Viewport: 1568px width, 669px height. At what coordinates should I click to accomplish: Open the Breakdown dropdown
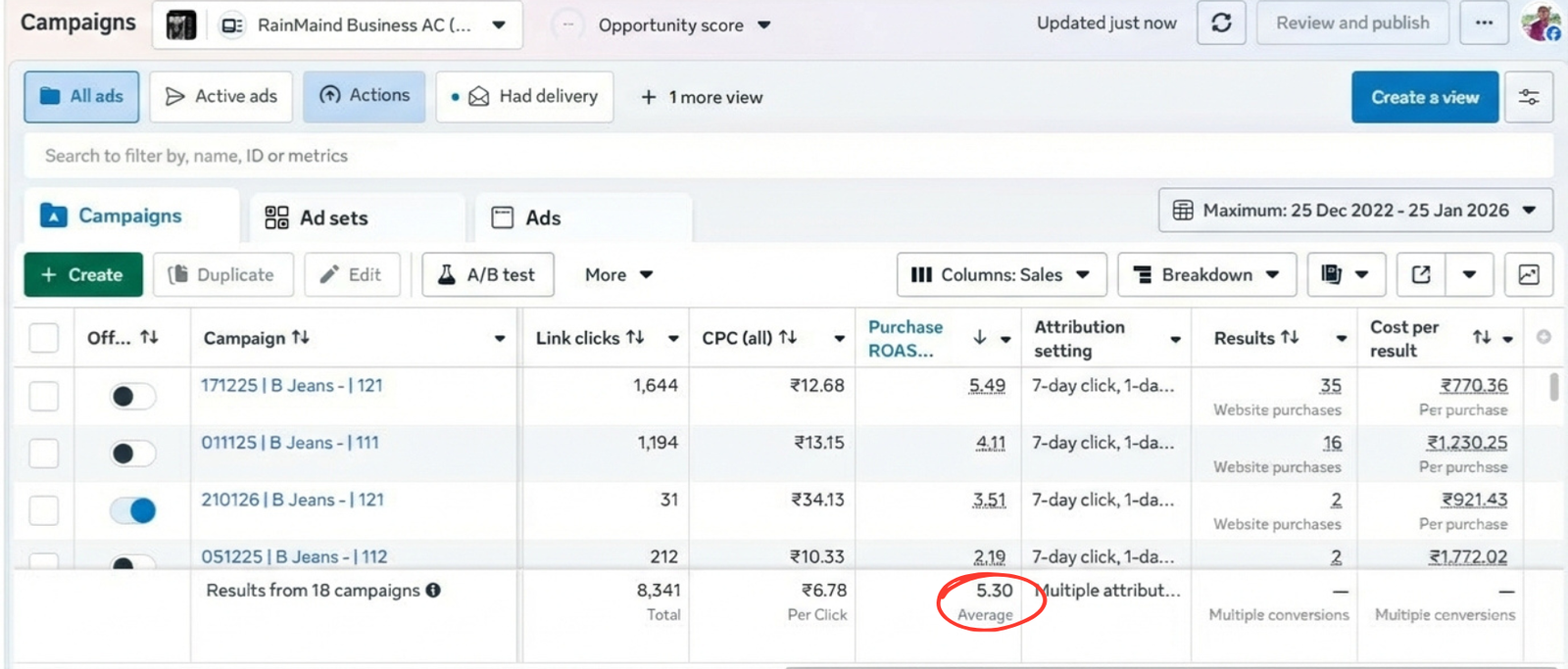[1207, 274]
